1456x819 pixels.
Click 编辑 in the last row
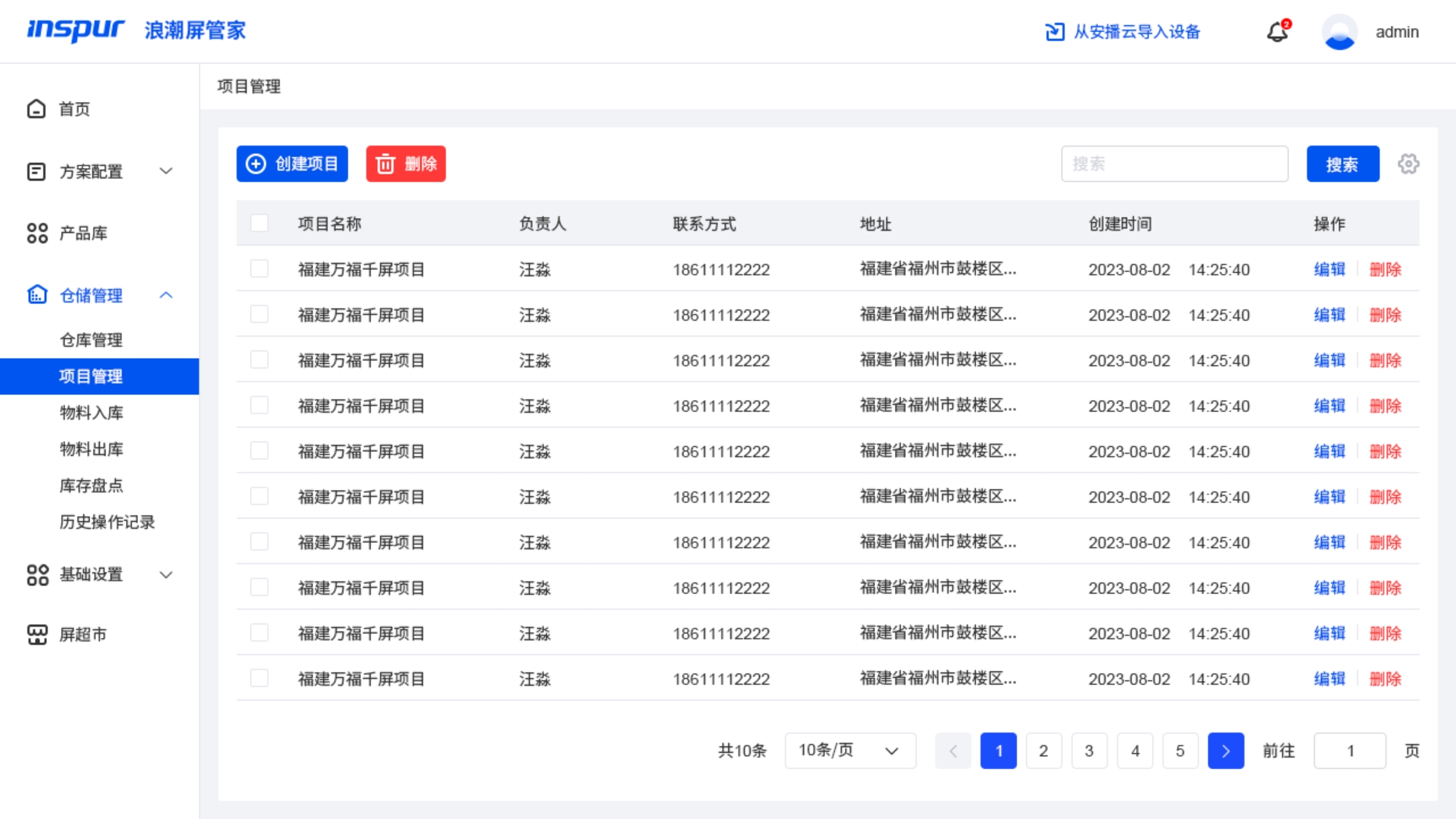coord(1329,679)
